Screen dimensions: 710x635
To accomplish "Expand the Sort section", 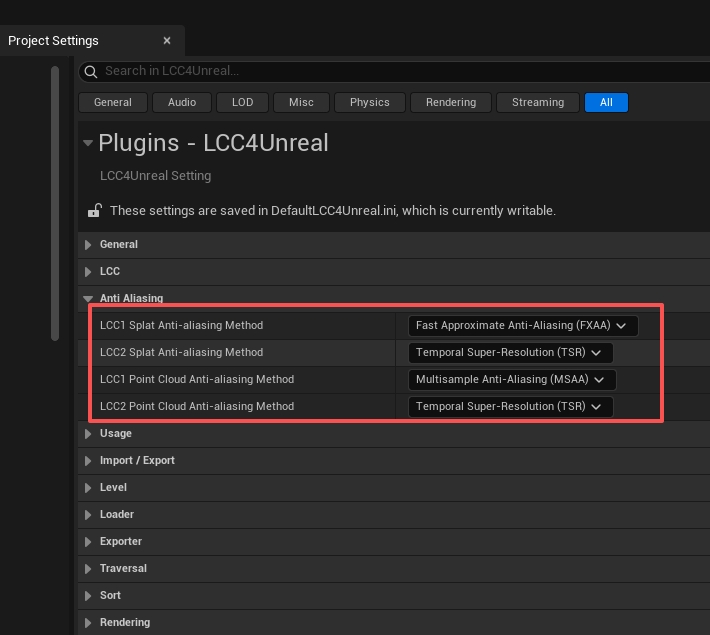I will [x=88, y=596].
